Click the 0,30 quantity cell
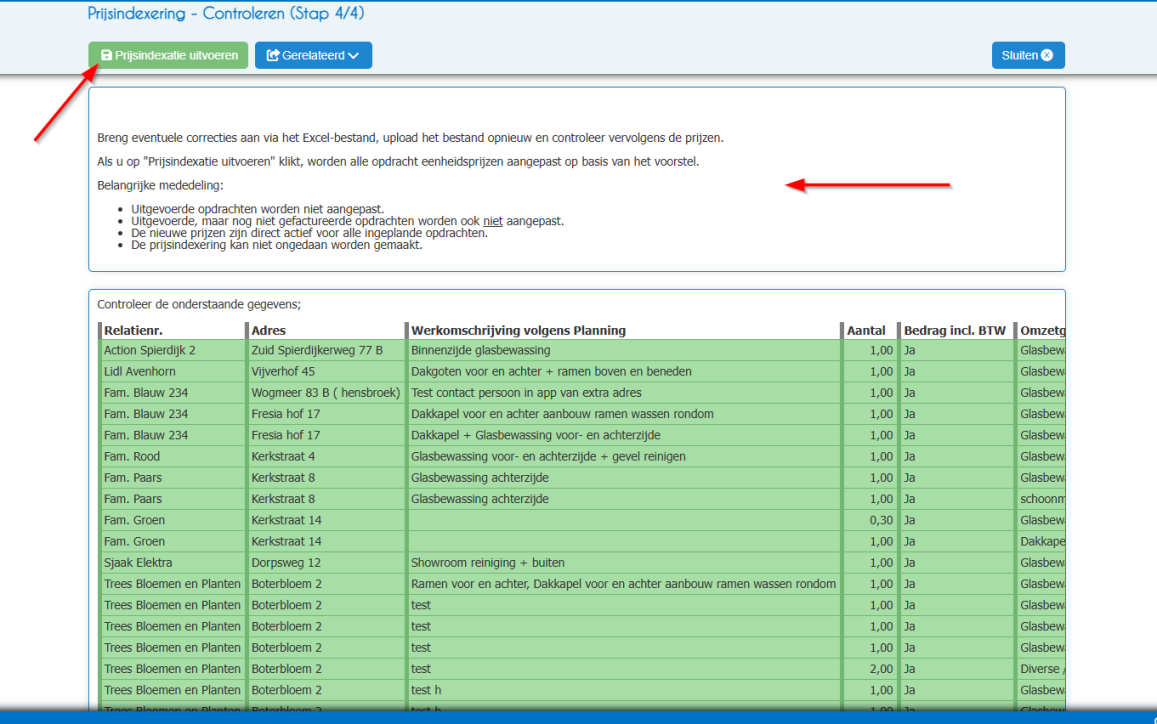The width and height of the screenshot is (1157, 724). (x=869, y=520)
